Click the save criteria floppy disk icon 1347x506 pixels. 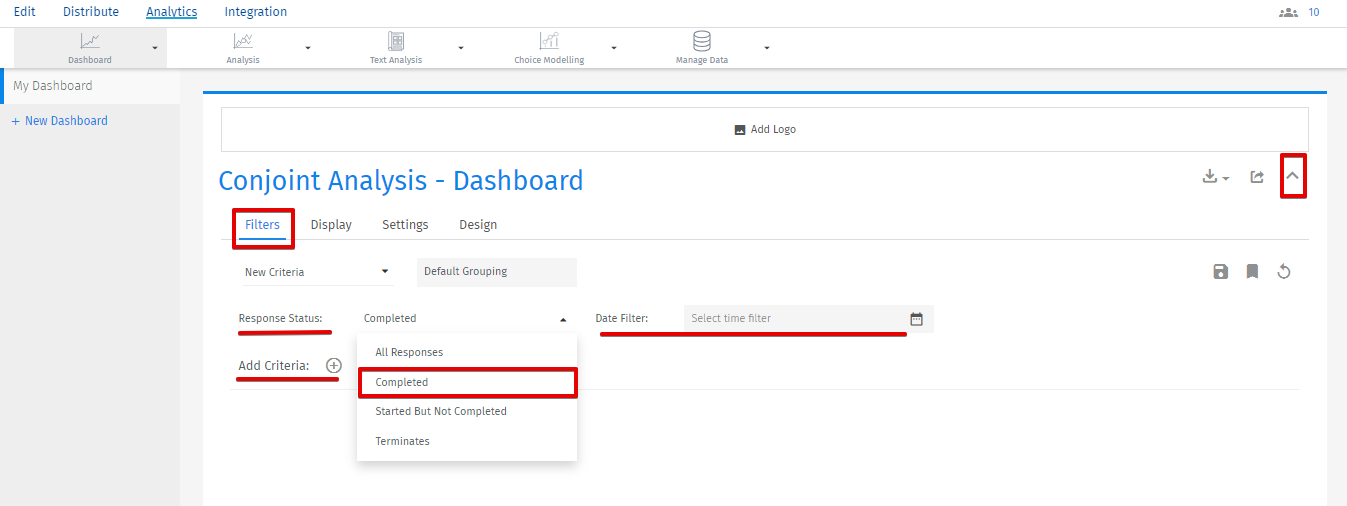1220,272
